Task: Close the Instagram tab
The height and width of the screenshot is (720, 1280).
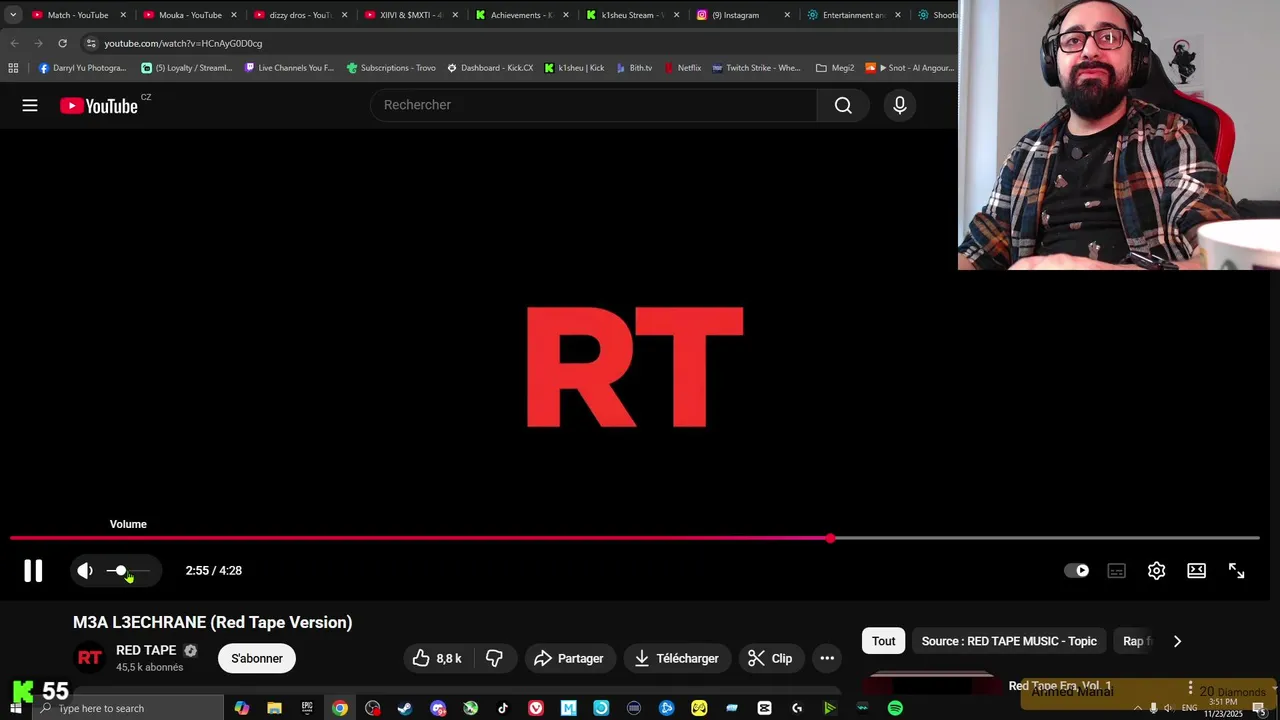Action: (787, 15)
